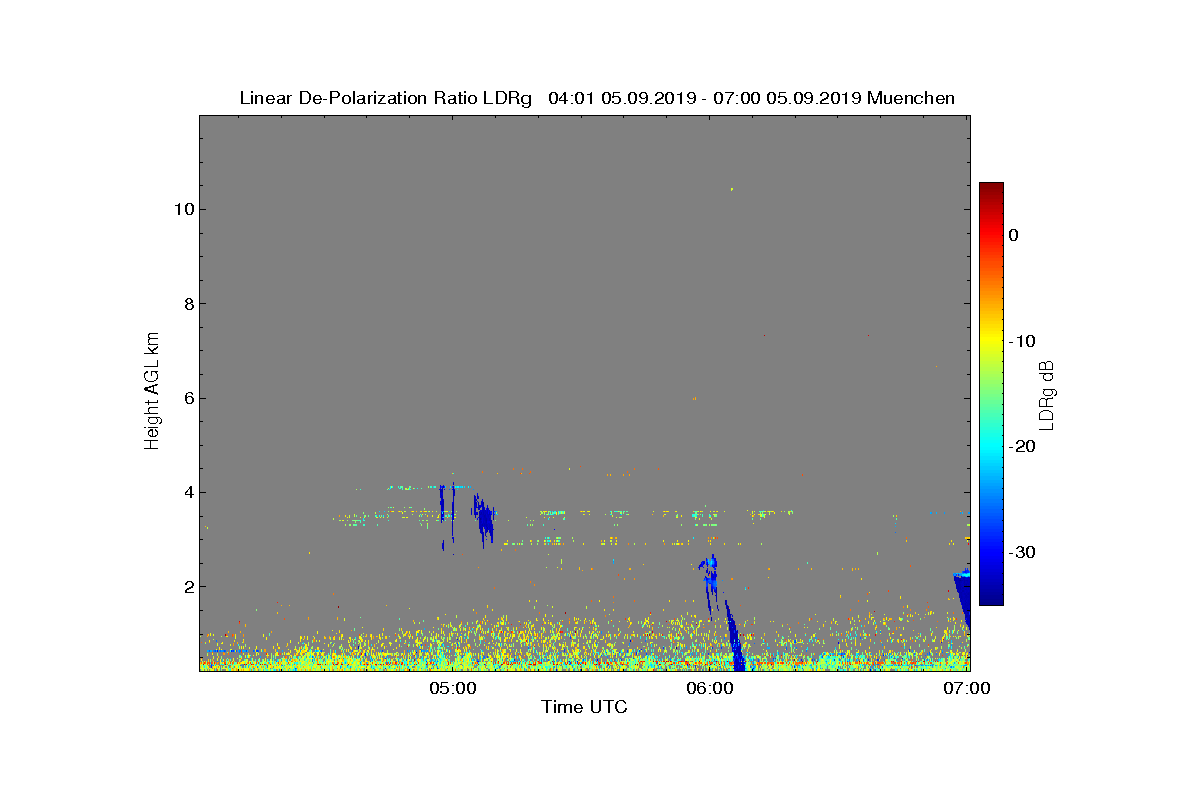Click the '8' height tick label

187,304
